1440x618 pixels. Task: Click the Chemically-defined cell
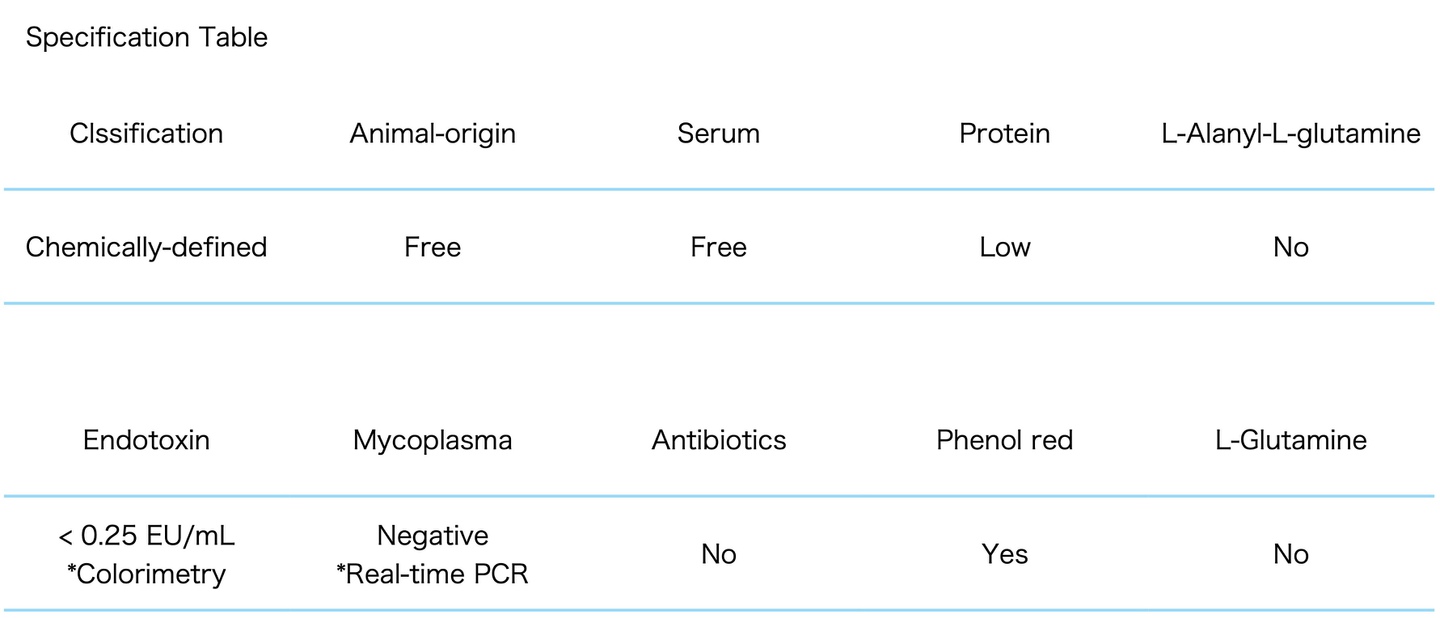tap(146, 247)
